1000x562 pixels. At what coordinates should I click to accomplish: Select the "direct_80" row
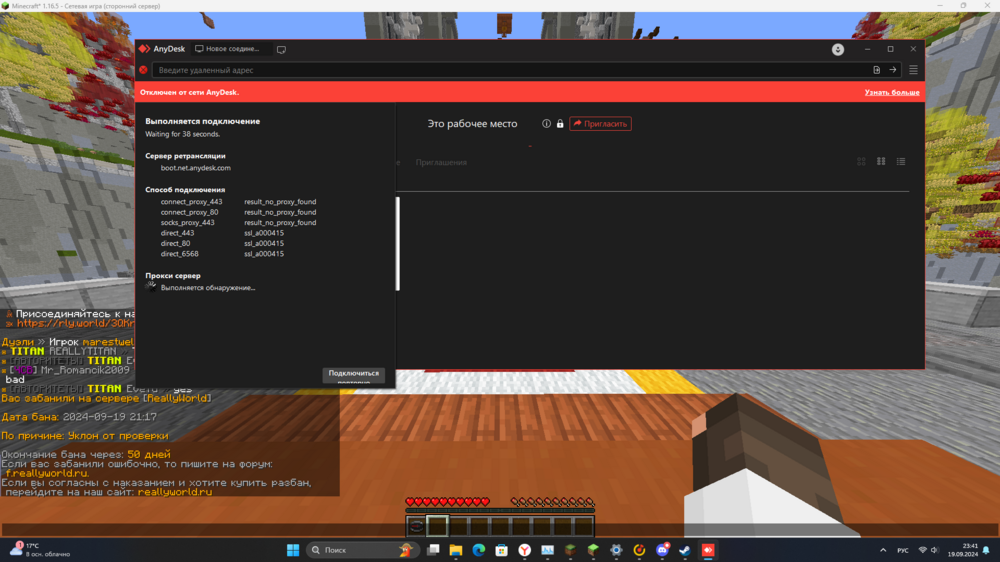click(x=222, y=243)
